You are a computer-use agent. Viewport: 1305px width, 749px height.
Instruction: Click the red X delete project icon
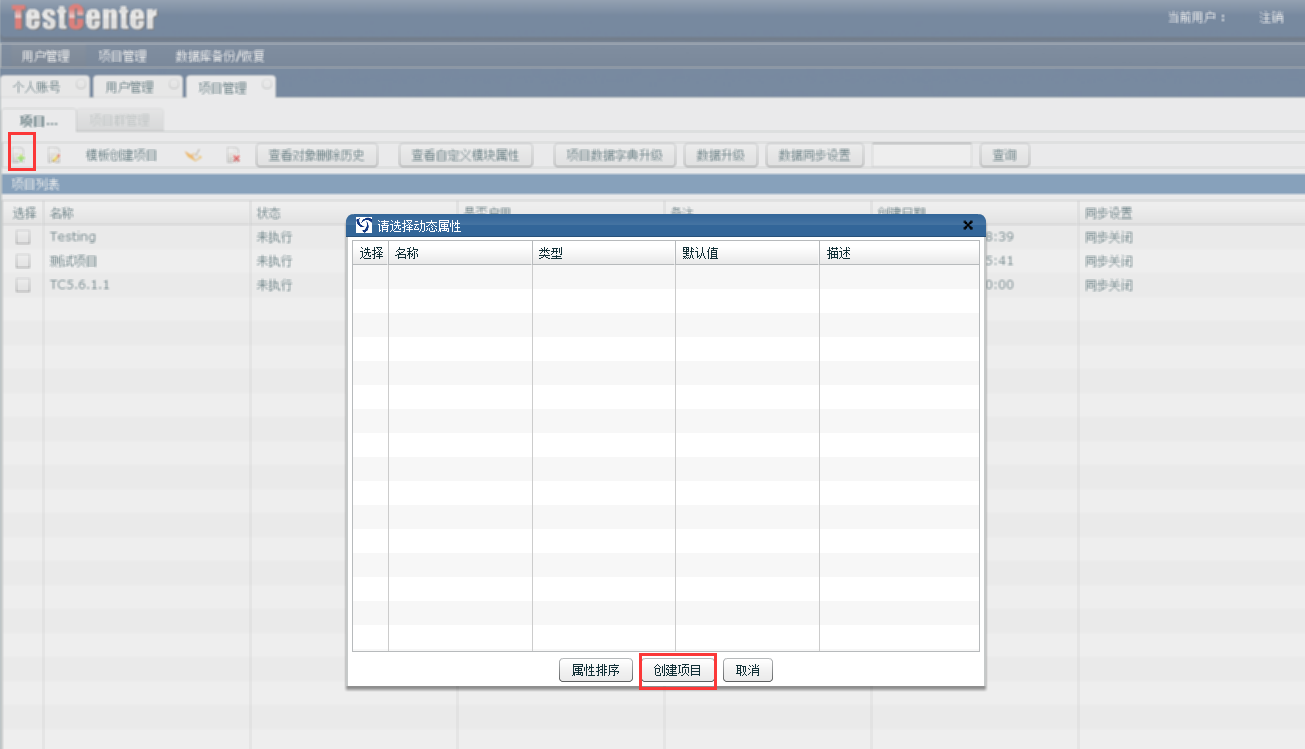233,155
